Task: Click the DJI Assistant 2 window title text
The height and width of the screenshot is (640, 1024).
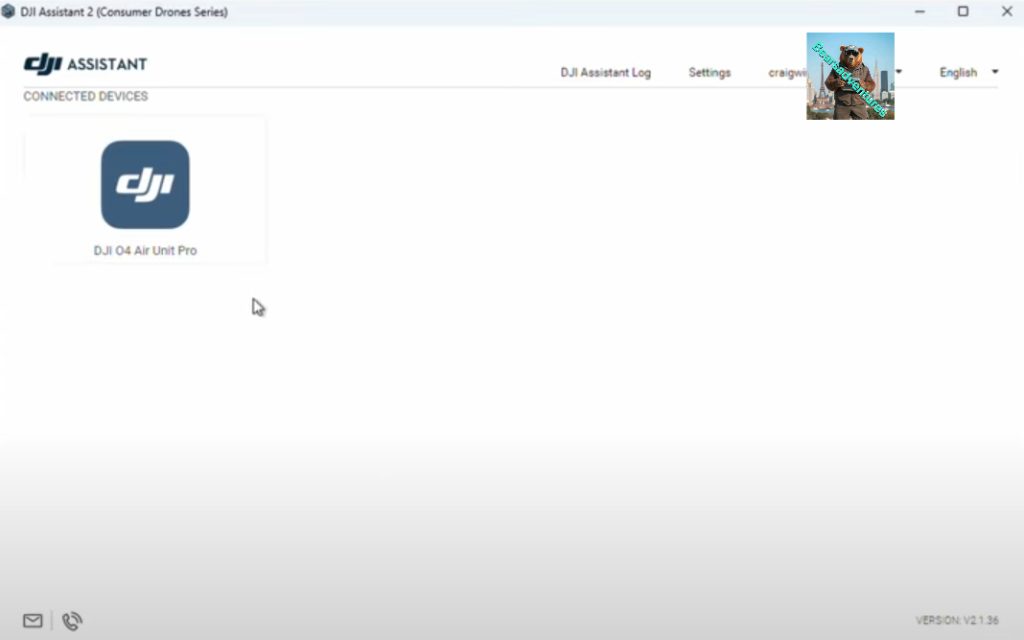Action: [124, 12]
